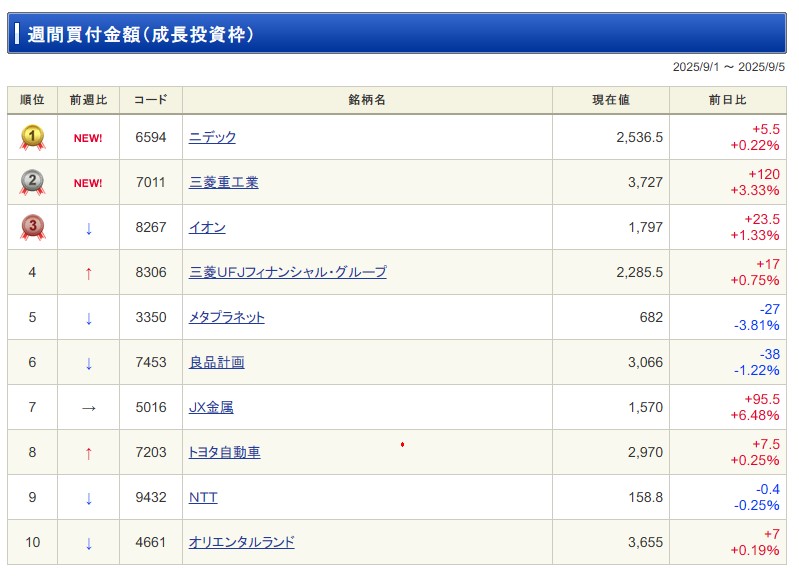Viewport: 799px width, 576px height.
Task: Open the JX金属 stock link
Action: pyautogui.click(x=211, y=407)
